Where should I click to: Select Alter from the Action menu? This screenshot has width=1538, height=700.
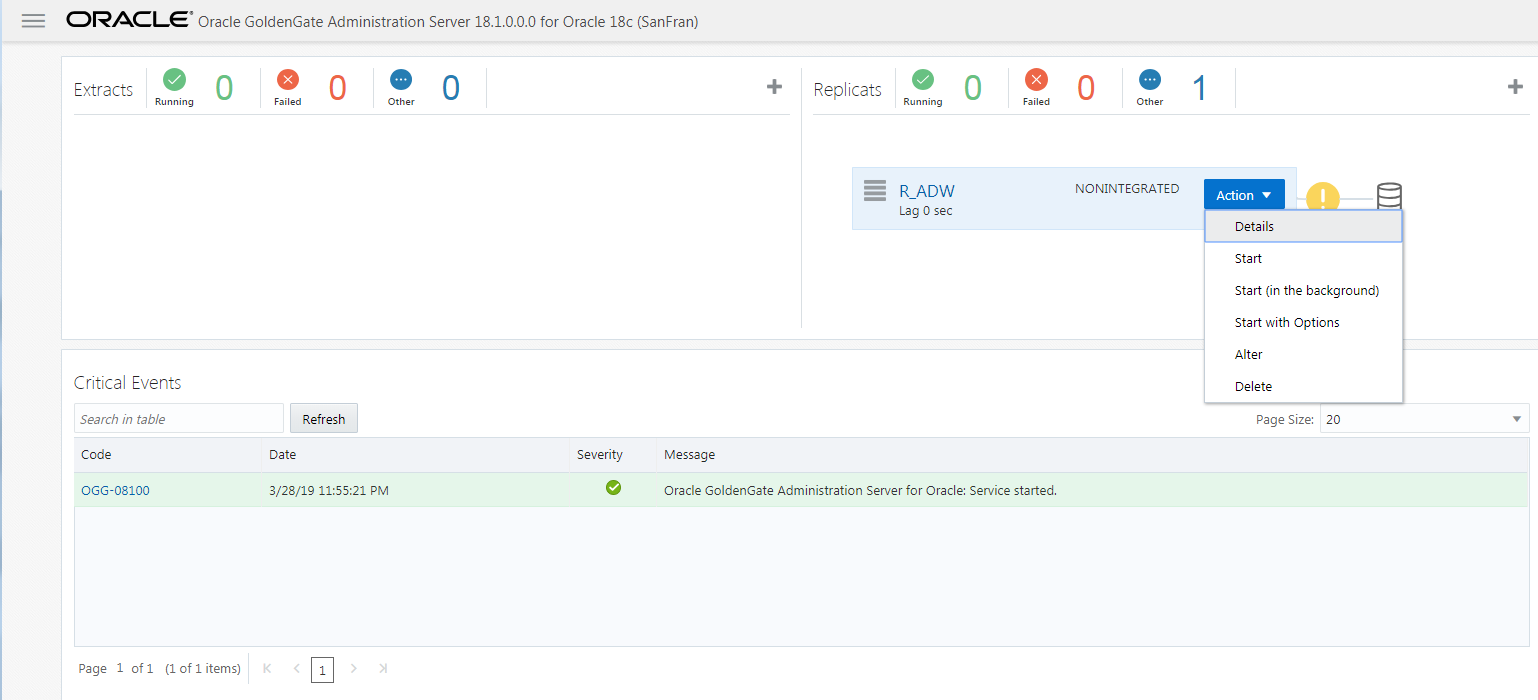coord(1304,354)
